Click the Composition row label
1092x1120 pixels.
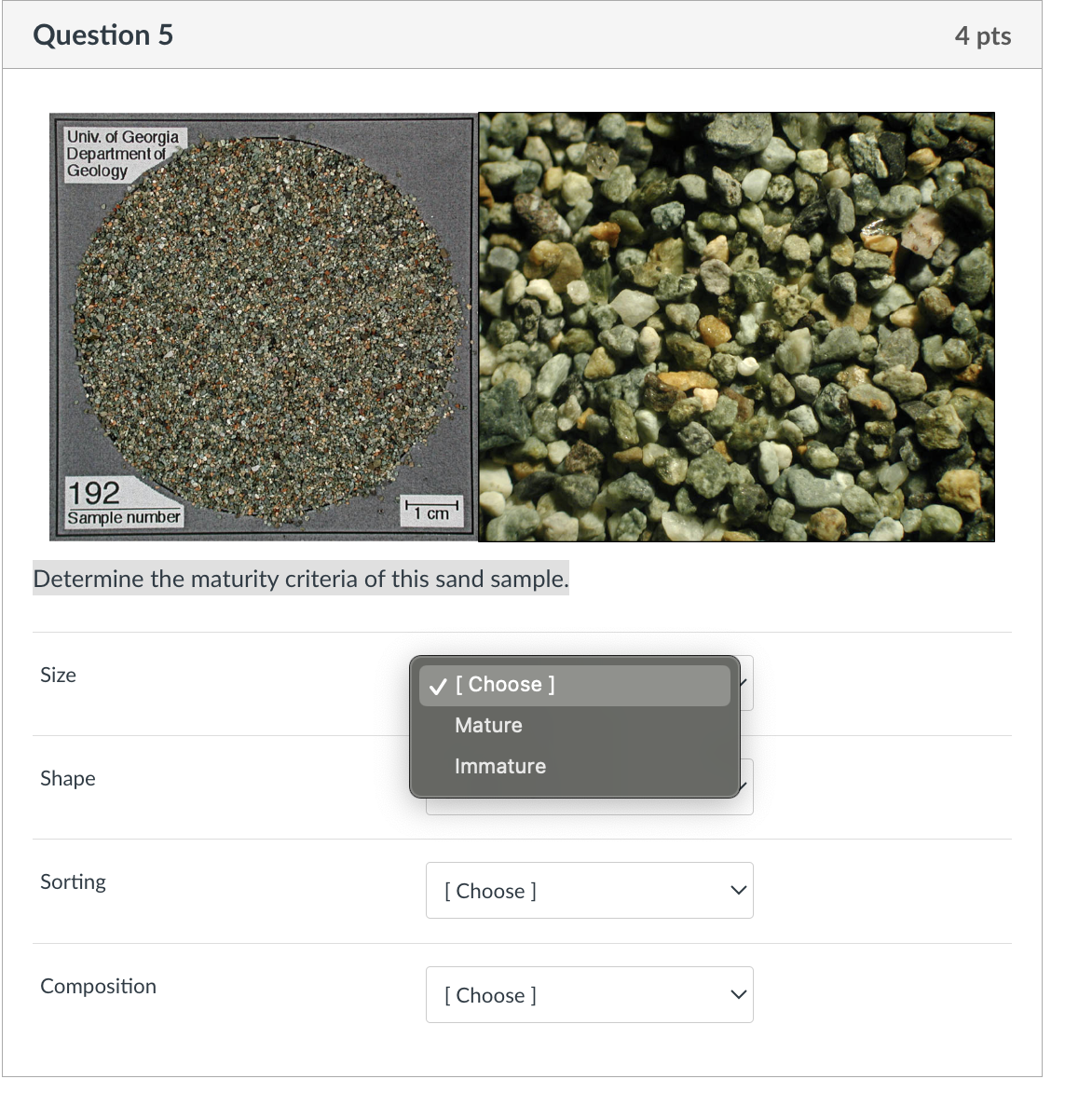tap(98, 986)
